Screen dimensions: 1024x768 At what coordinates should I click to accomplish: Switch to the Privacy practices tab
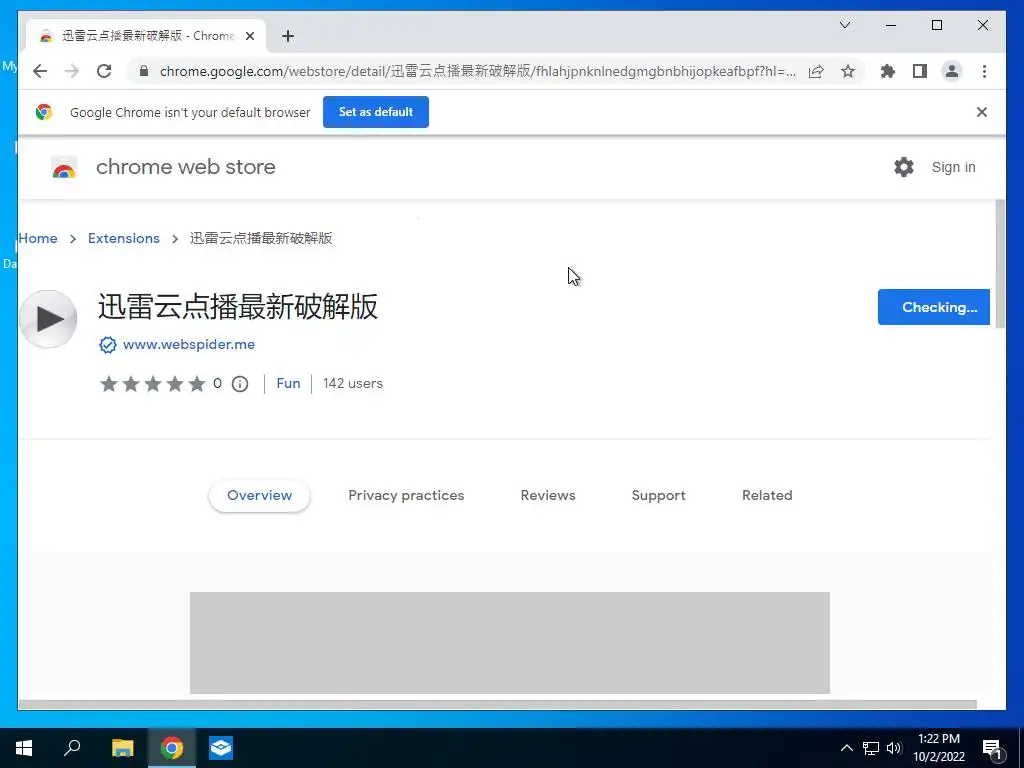(x=406, y=495)
